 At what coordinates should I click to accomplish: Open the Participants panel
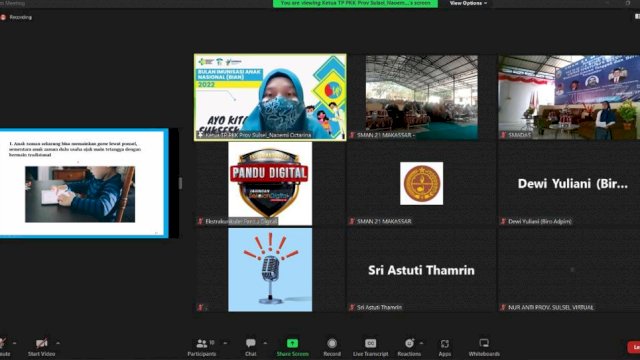[202, 347]
